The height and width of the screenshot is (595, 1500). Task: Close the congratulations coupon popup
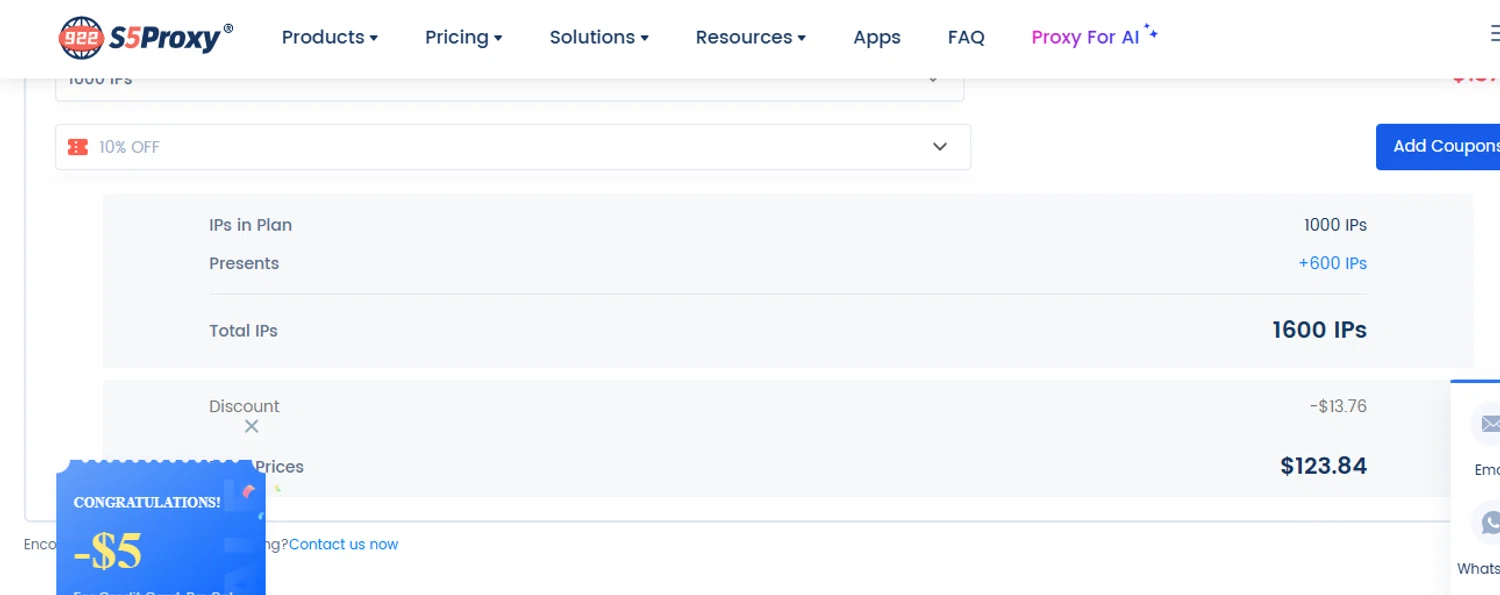252,426
